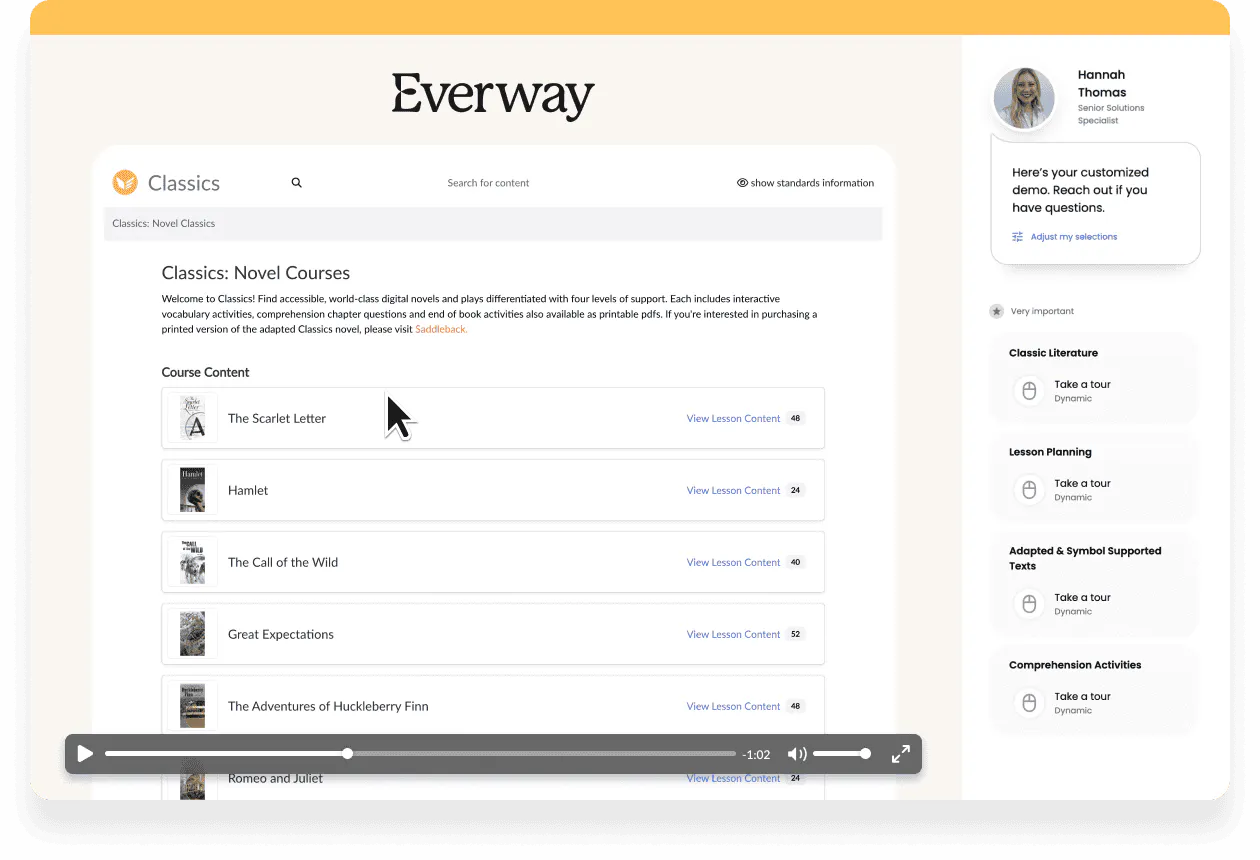
Task: Open the Saddleback link
Action: pyautogui.click(x=441, y=329)
